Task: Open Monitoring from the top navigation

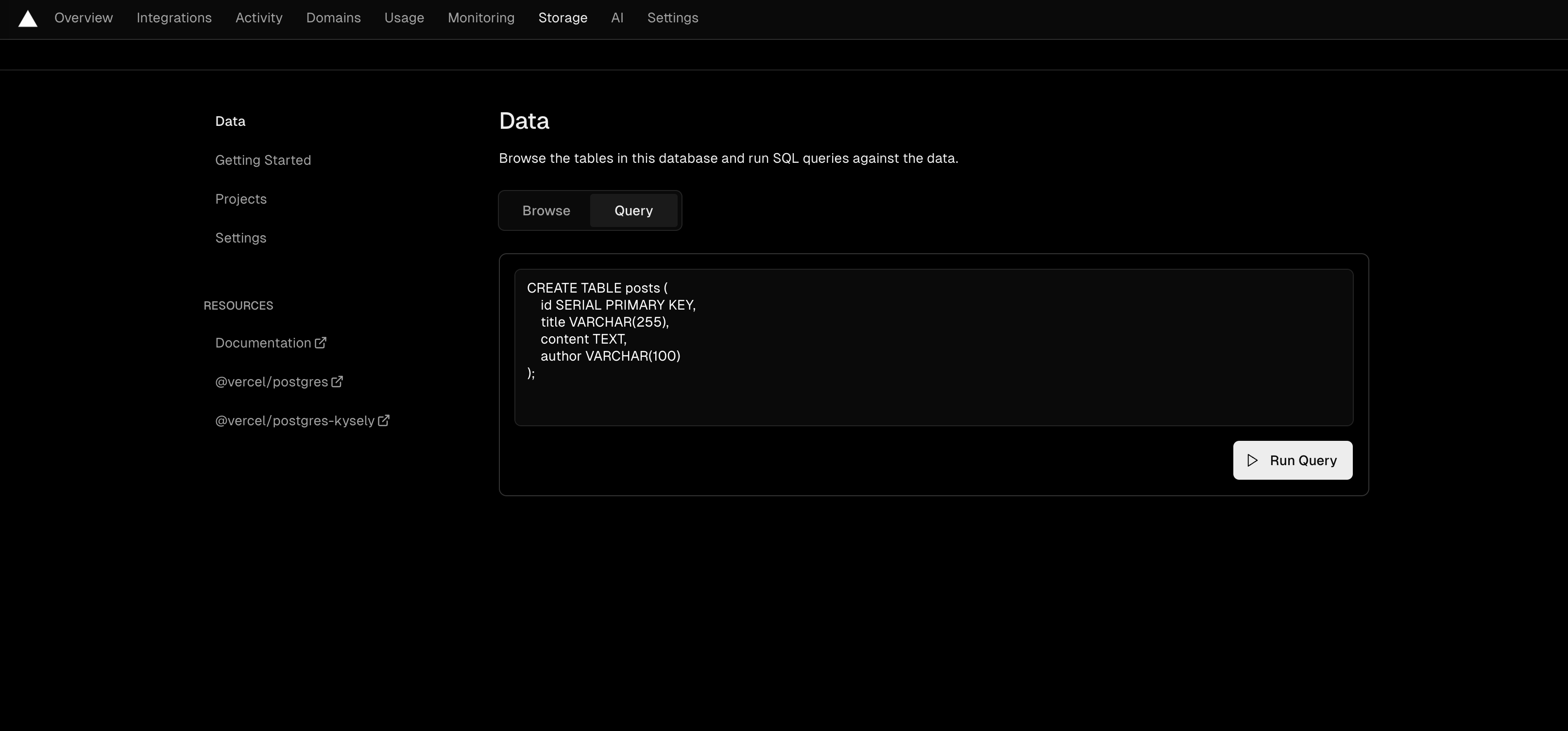Action: [x=481, y=18]
